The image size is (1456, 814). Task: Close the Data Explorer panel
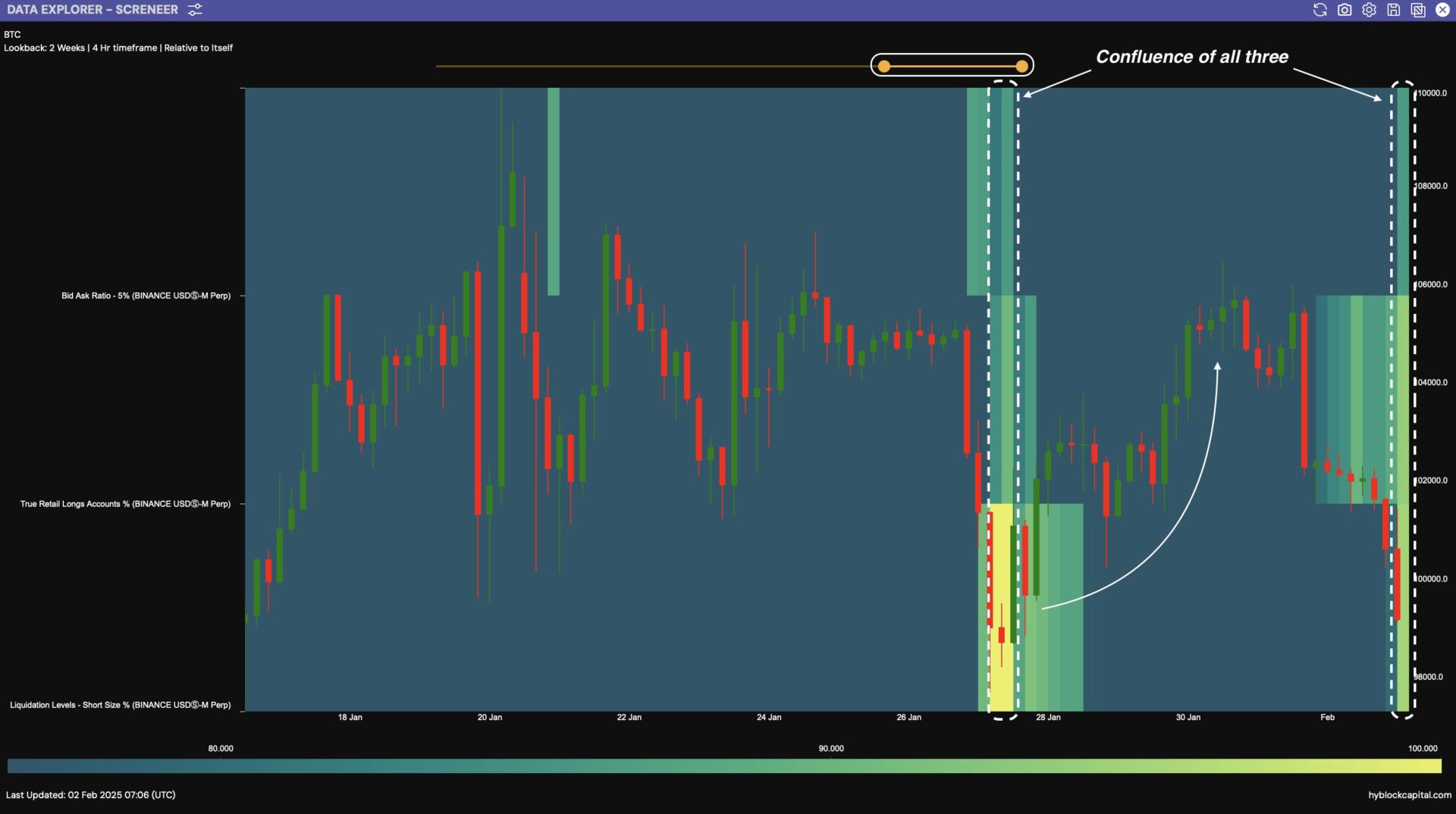(x=1442, y=10)
